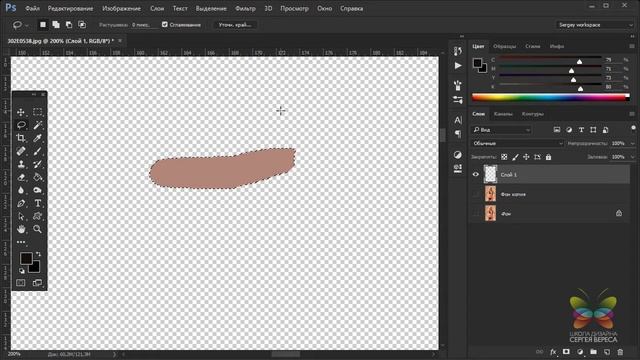Select the custom Shape tool
This screenshot has height=360, width=640.
click(x=37, y=216)
